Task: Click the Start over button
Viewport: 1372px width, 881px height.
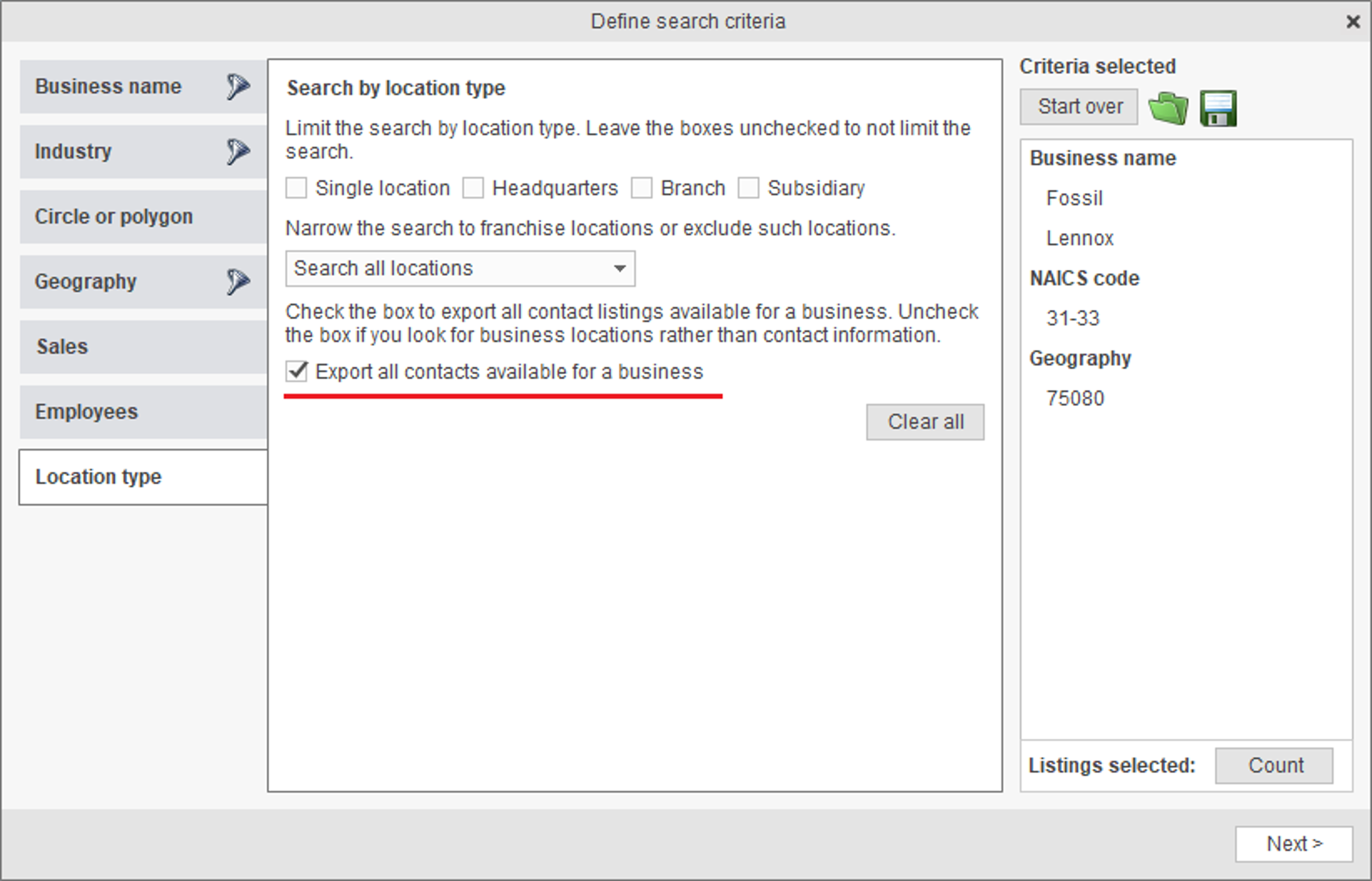Action: (x=1079, y=106)
